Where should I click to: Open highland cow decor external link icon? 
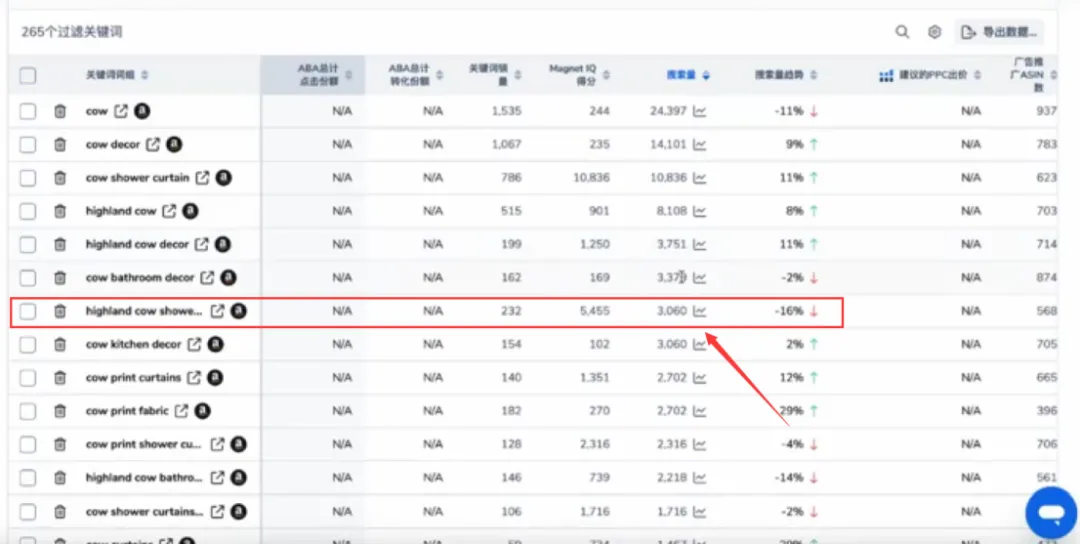pos(201,244)
